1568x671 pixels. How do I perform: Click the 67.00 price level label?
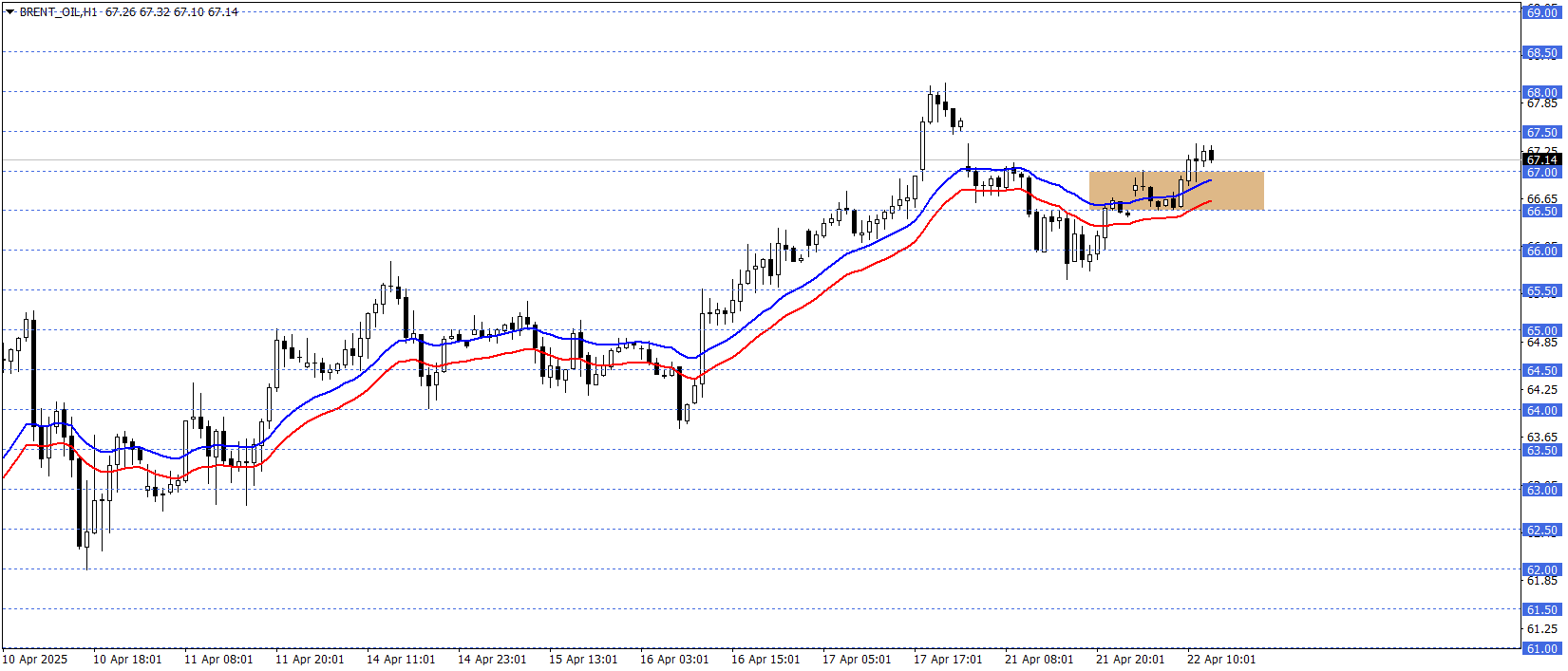coord(1542,172)
